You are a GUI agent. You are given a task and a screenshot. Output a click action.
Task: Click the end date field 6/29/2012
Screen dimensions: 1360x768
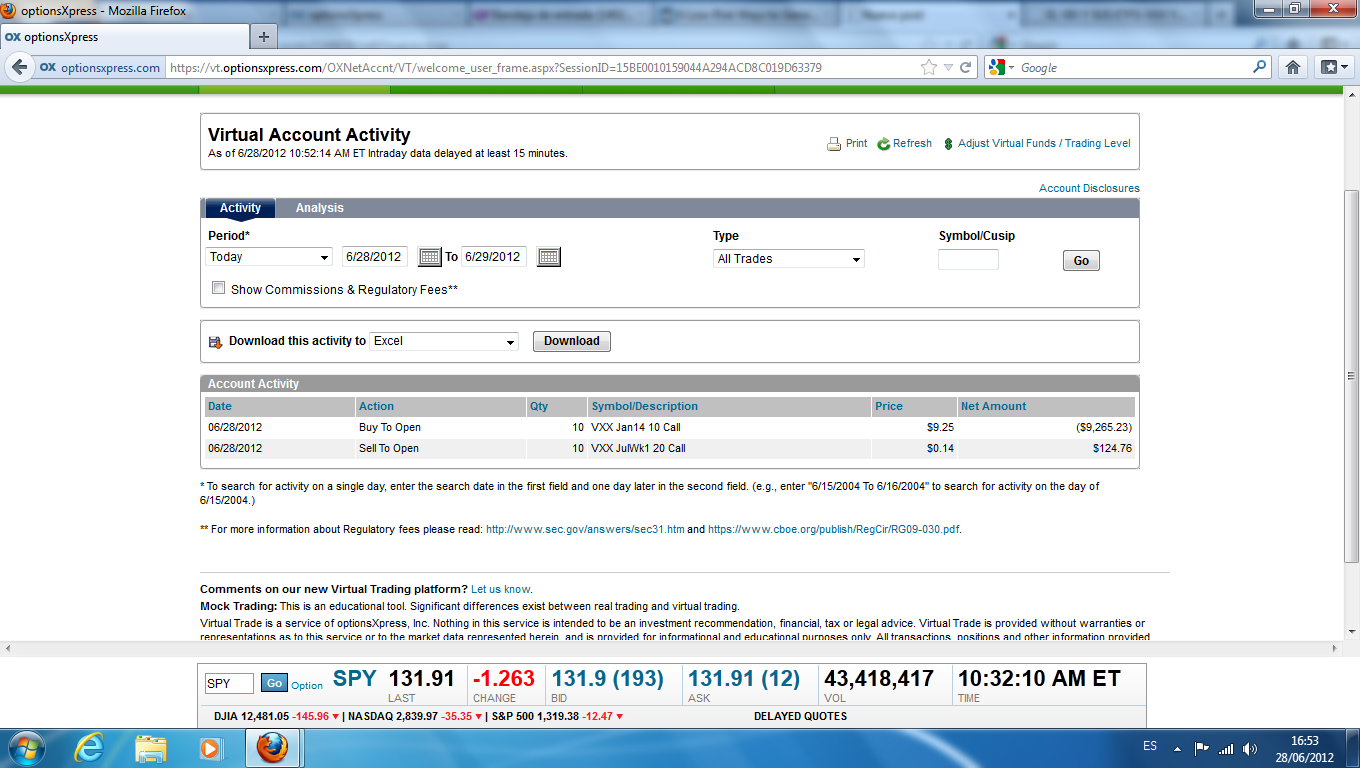pos(494,257)
